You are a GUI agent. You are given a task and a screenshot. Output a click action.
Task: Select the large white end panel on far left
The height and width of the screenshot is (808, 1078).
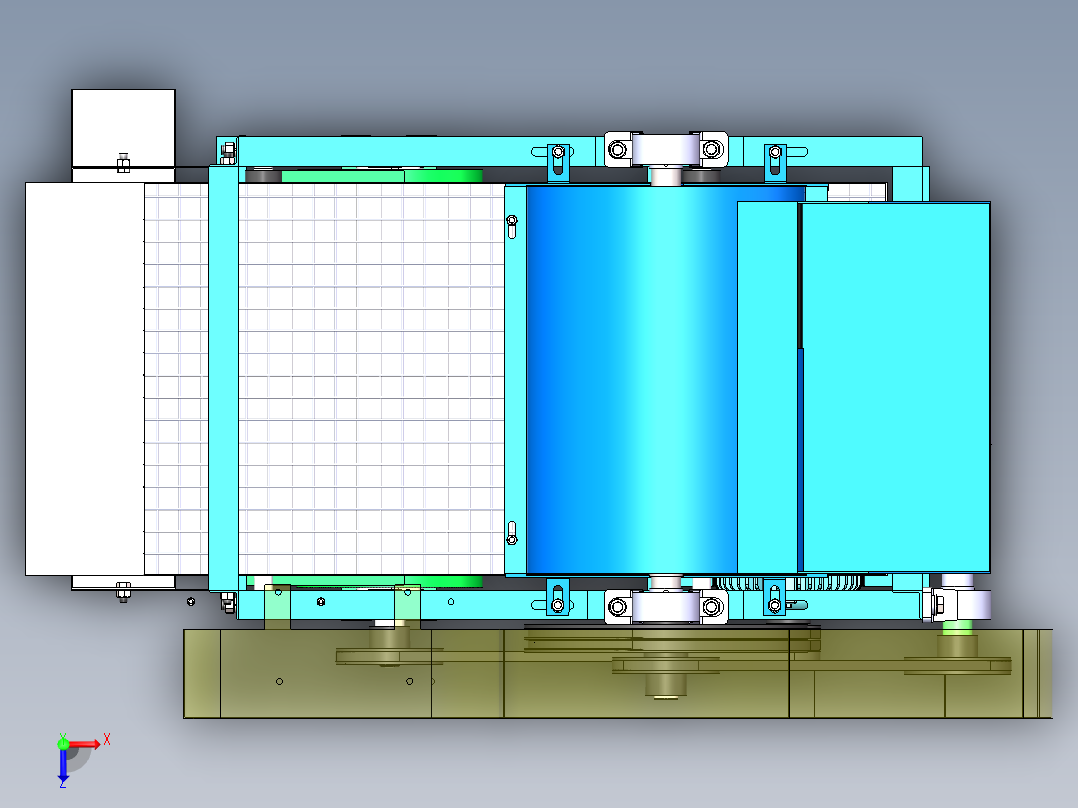[x=85, y=379]
